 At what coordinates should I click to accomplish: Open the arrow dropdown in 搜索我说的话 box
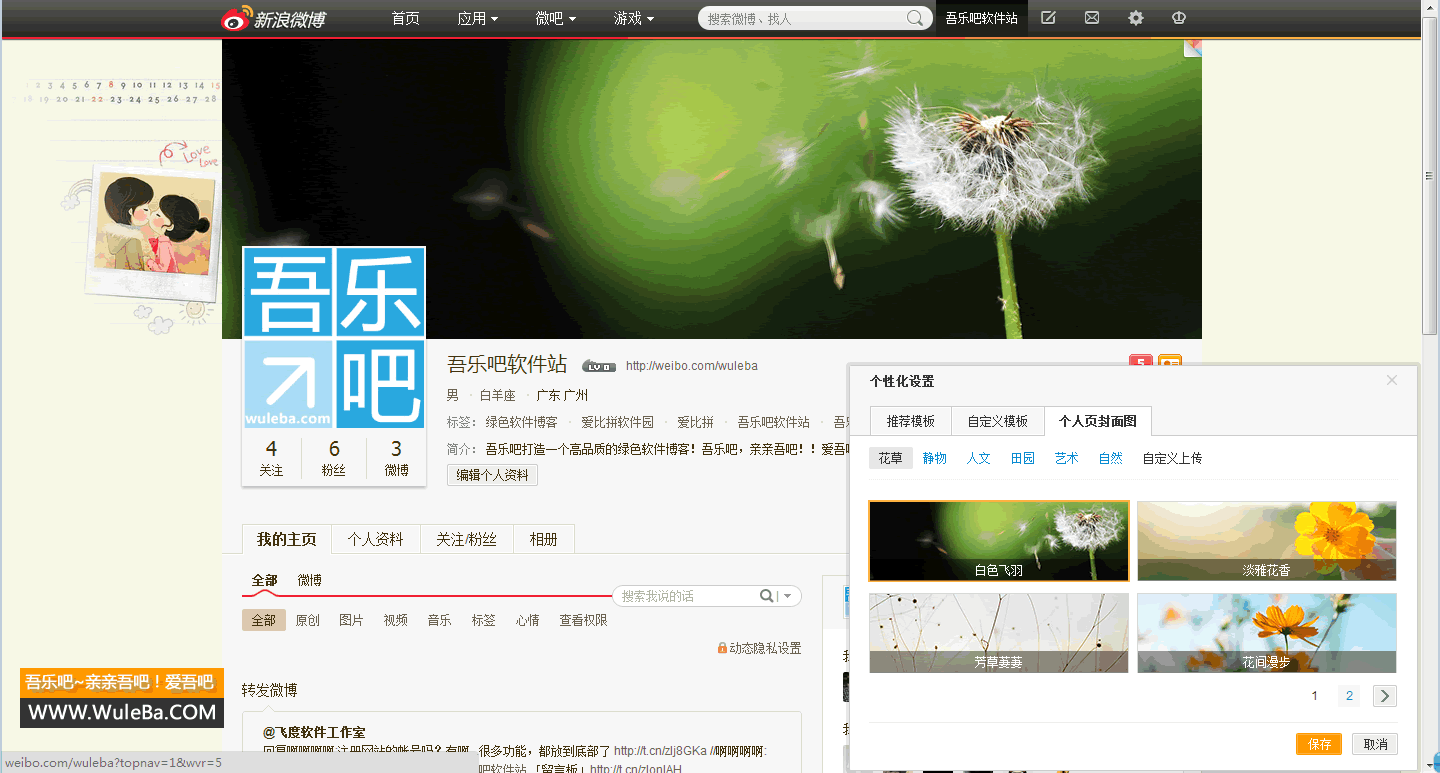click(x=788, y=596)
